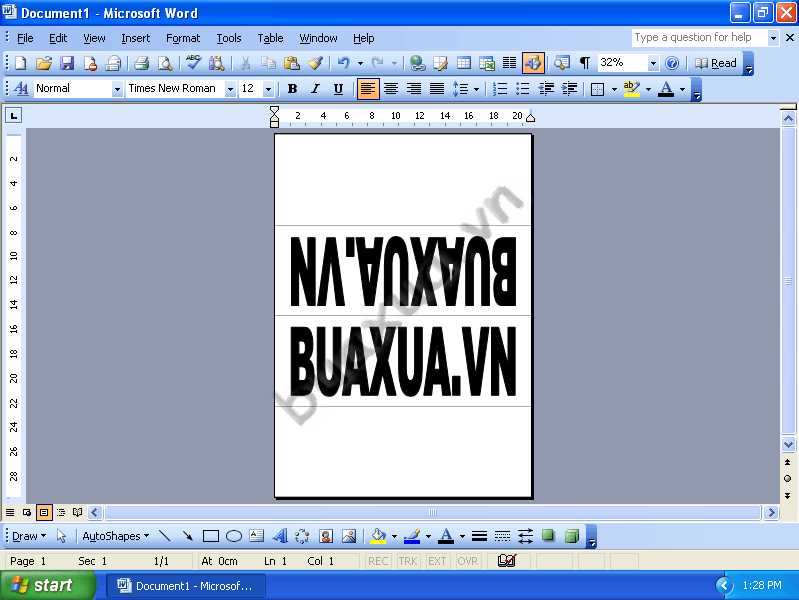The image size is (799, 600).
Task: Open the Format menu
Action: click(183, 38)
